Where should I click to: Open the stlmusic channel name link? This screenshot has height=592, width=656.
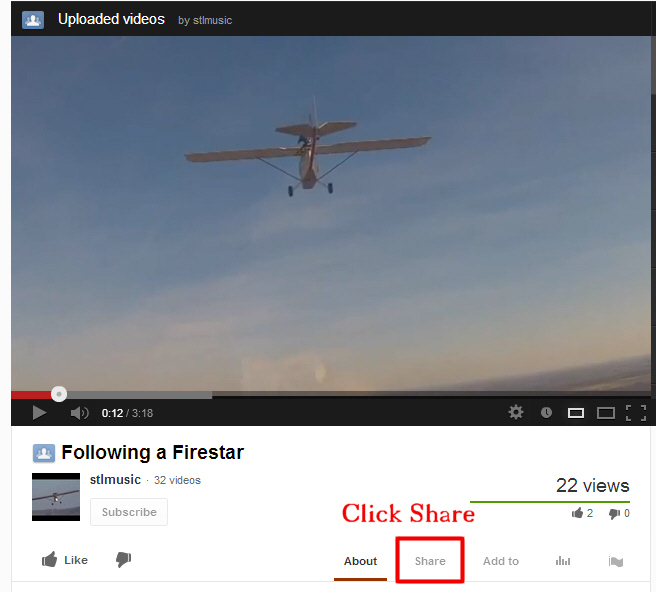pyautogui.click(x=115, y=479)
